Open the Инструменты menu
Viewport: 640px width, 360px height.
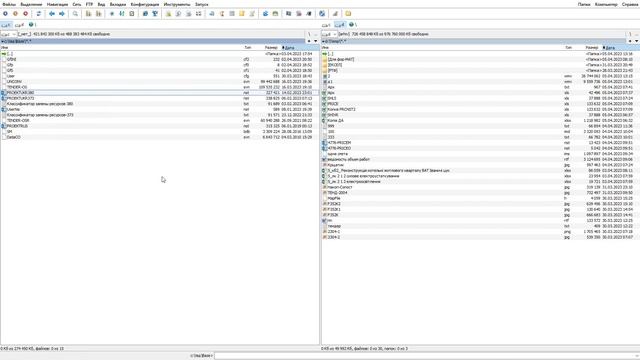(177, 4)
